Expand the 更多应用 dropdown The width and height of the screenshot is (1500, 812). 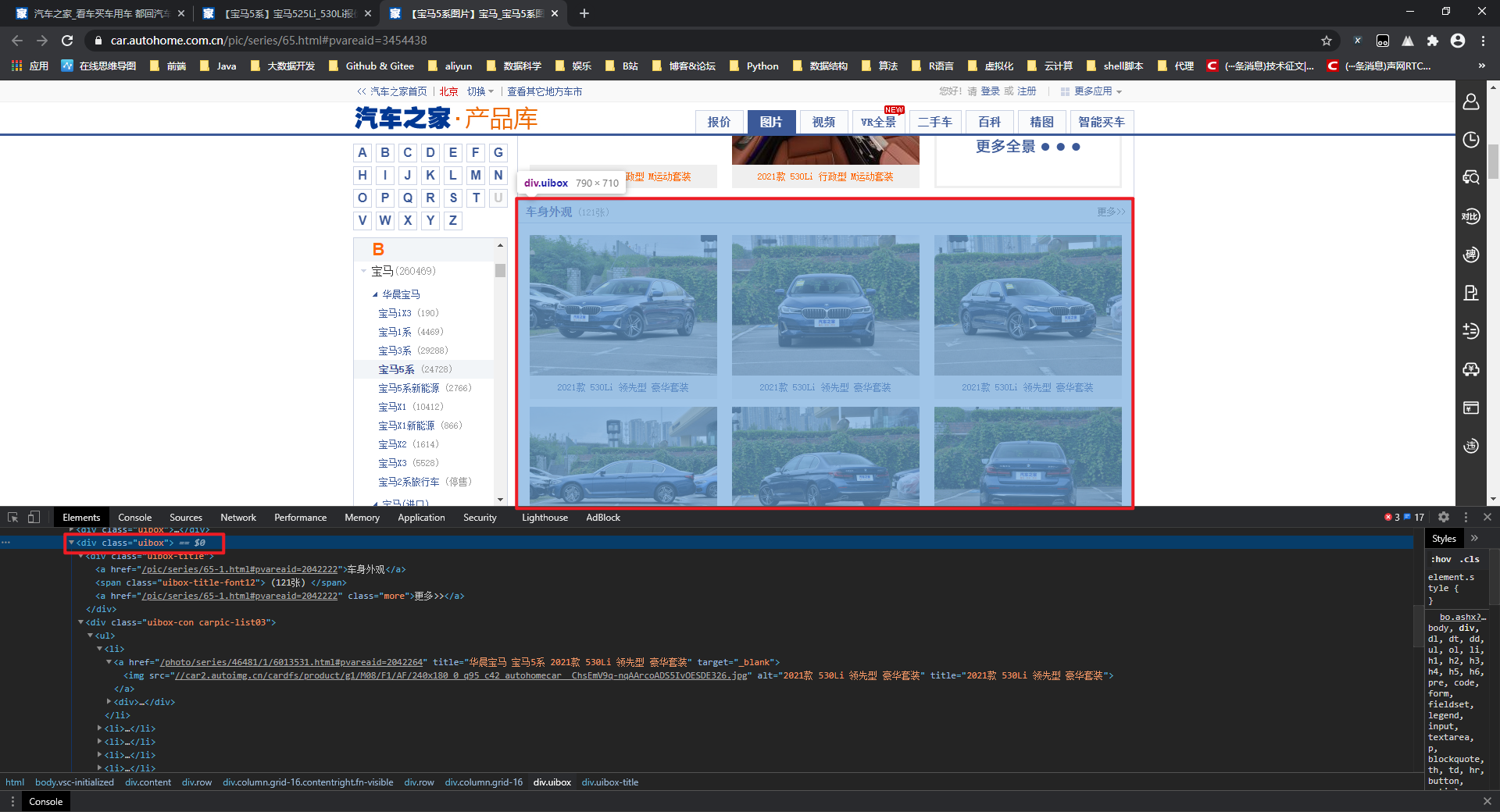pyautogui.click(x=1091, y=91)
